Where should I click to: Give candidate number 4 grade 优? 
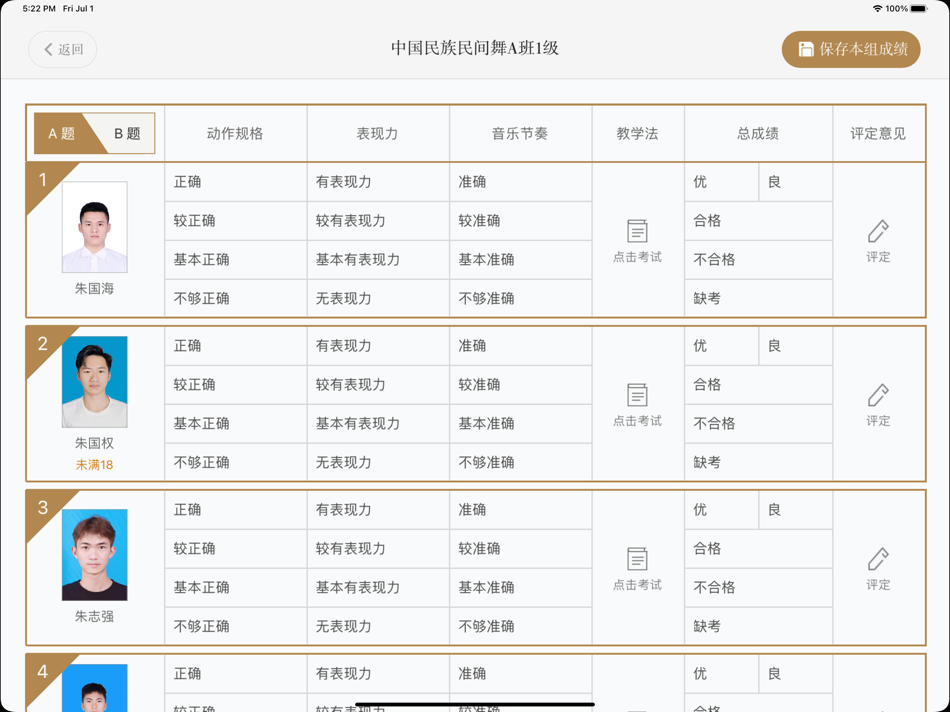[721, 674]
